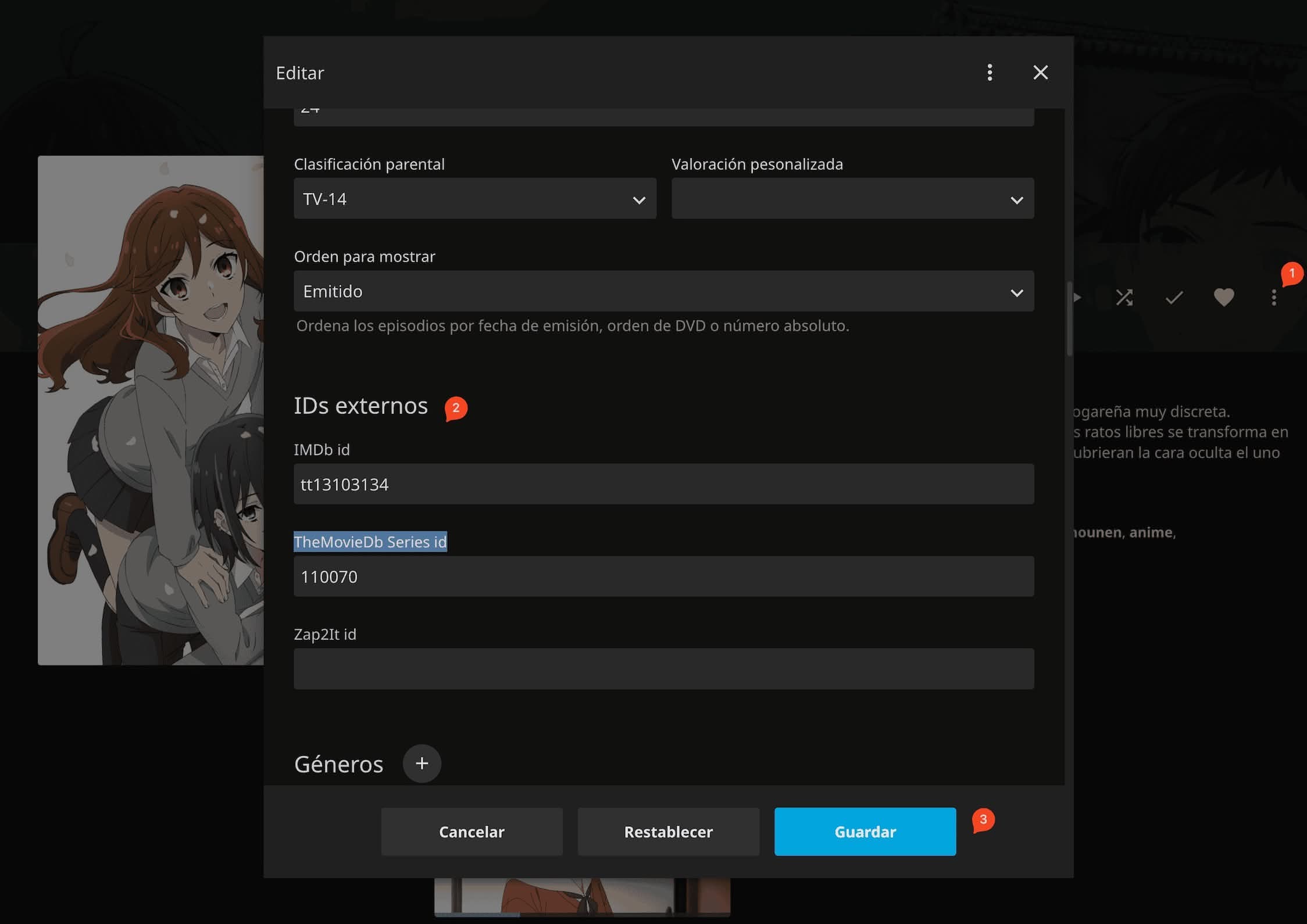Mark series as played checkmark icon
Image resolution: width=1307 pixels, height=924 pixels.
point(1174,298)
